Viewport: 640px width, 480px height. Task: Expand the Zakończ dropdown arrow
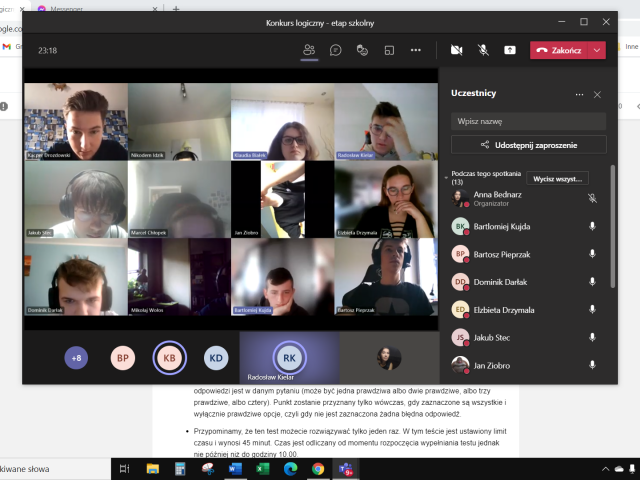pyautogui.click(x=597, y=50)
